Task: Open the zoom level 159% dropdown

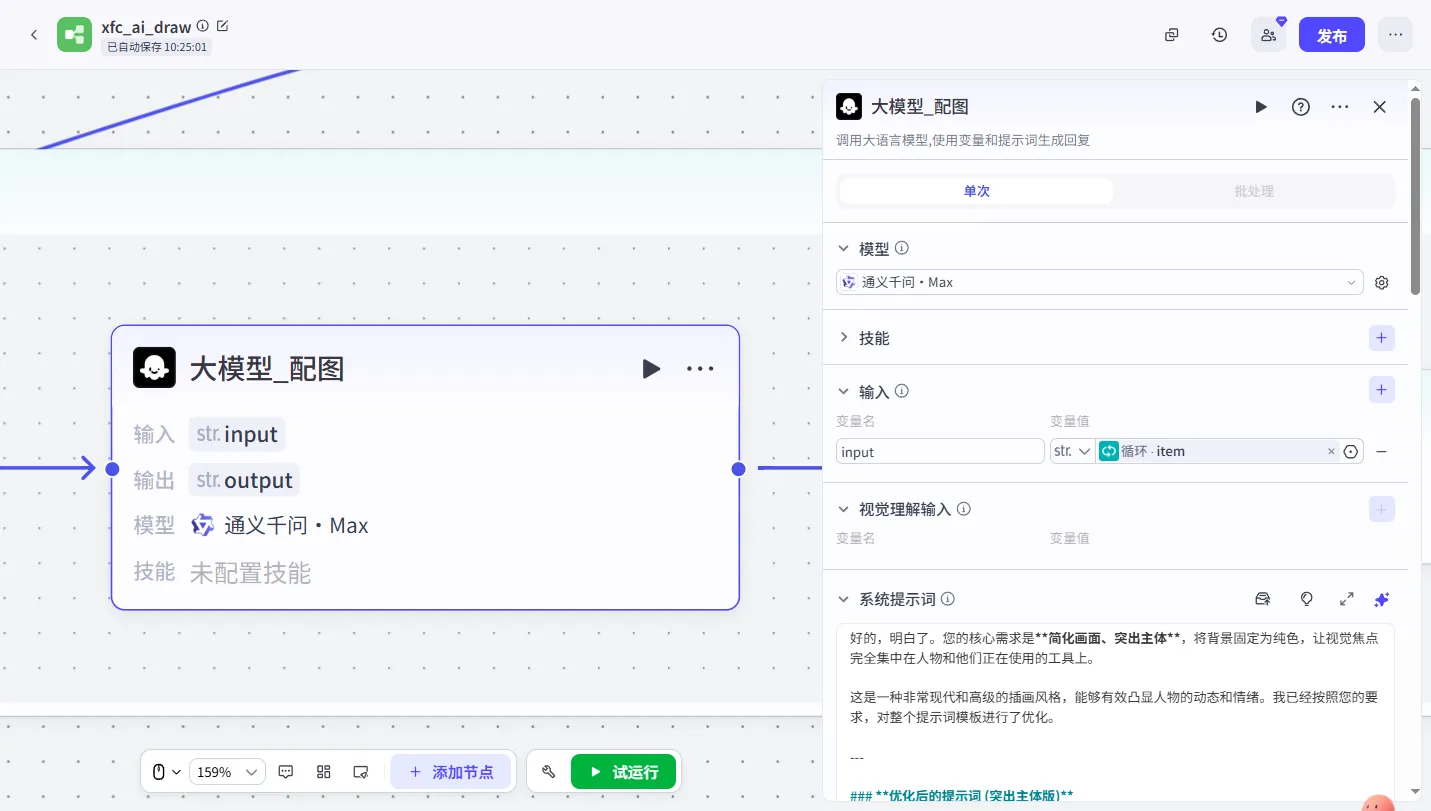Action: (x=227, y=772)
